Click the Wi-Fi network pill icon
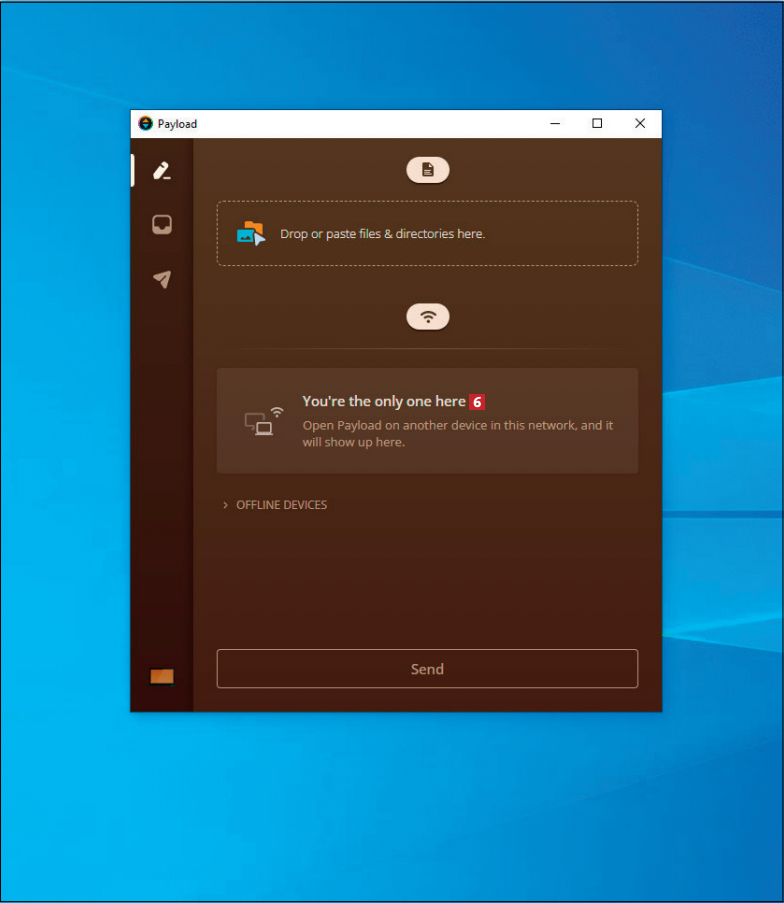Image resolution: width=784 pixels, height=903 pixels. (x=428, y=317)
